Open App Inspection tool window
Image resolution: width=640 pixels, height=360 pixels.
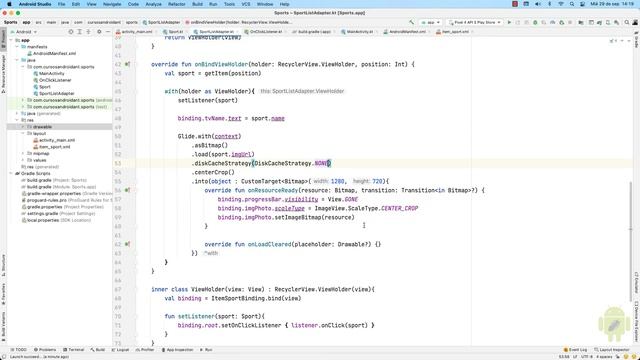coord(177,350)
